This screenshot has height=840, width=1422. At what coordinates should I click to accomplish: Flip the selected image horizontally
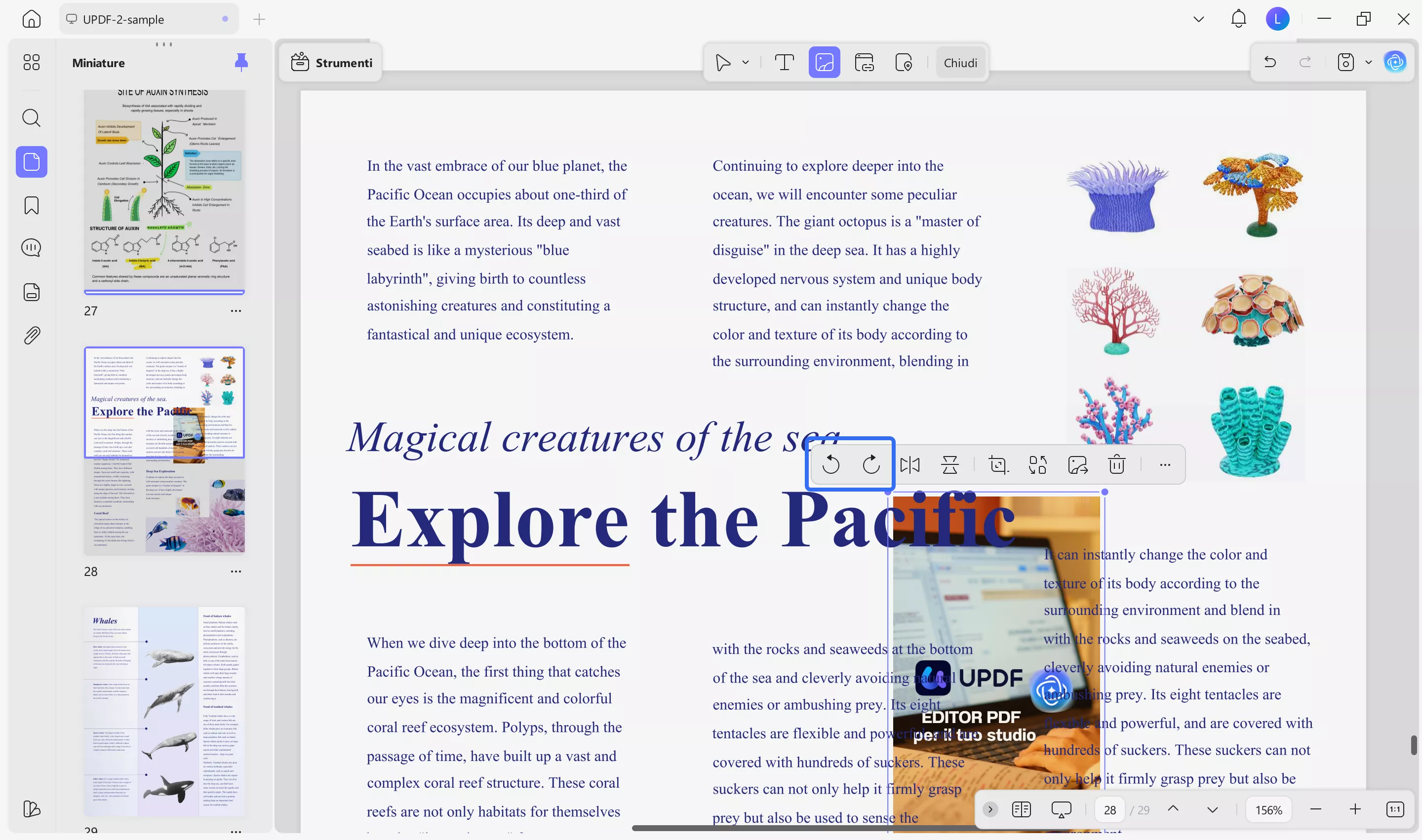click(x=910, y=464)
